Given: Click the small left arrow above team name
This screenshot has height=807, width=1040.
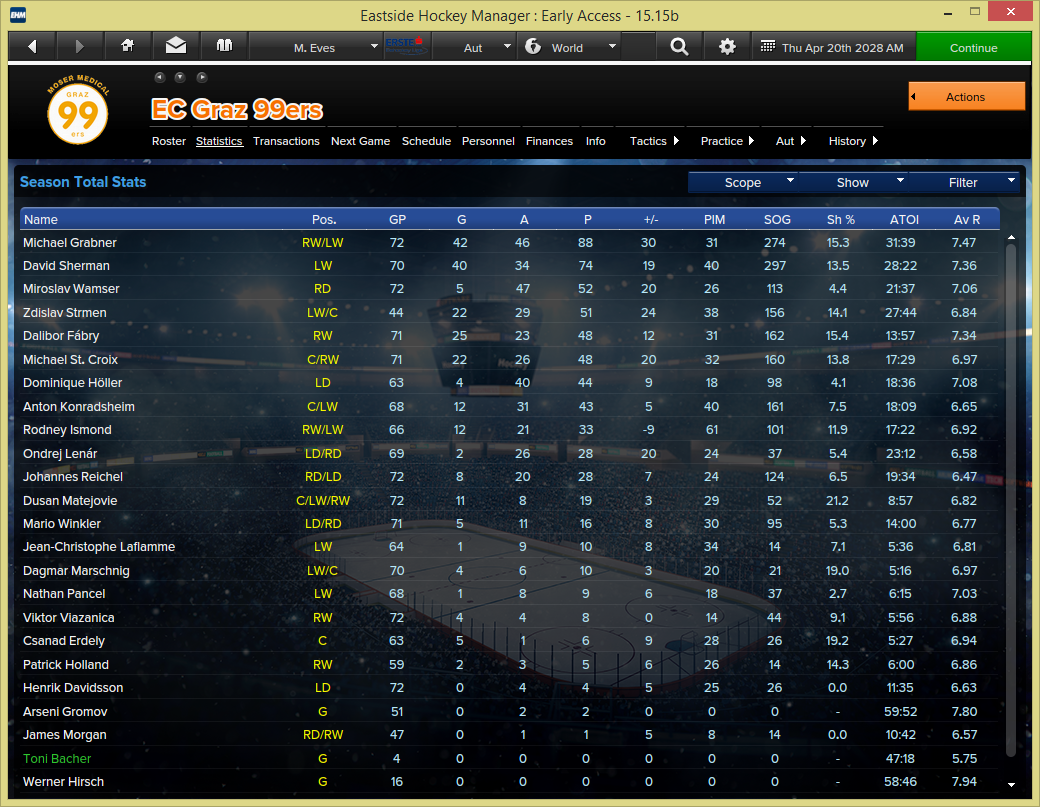Looking at the screenshot, I should (159, 78).
